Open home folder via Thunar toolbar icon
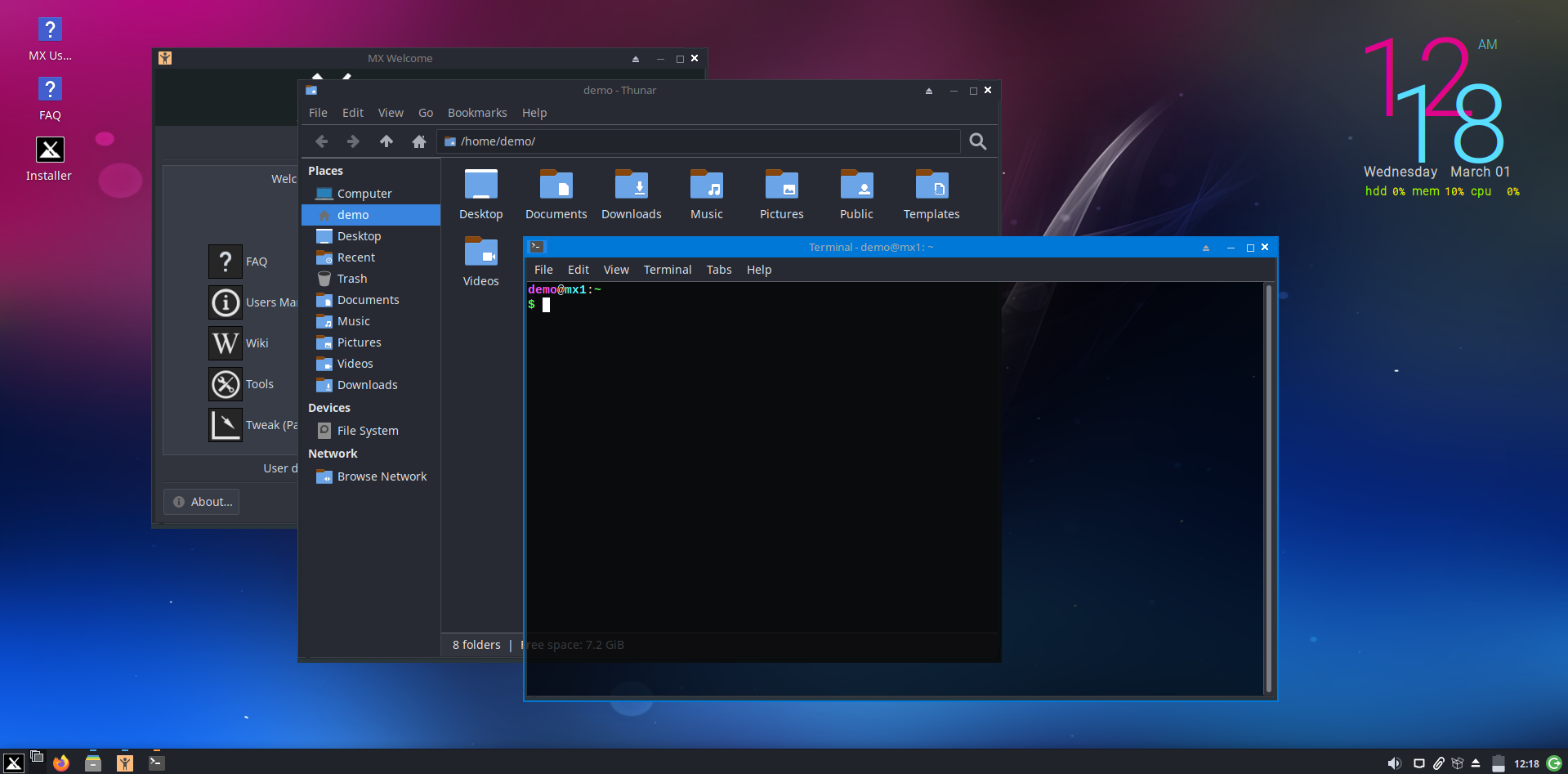The image size is (1568, 774). [419, 141]
